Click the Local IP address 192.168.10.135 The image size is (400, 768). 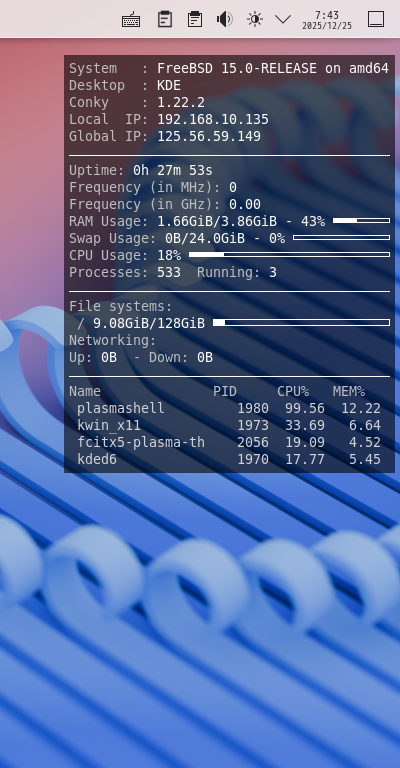tap(213, 120)
